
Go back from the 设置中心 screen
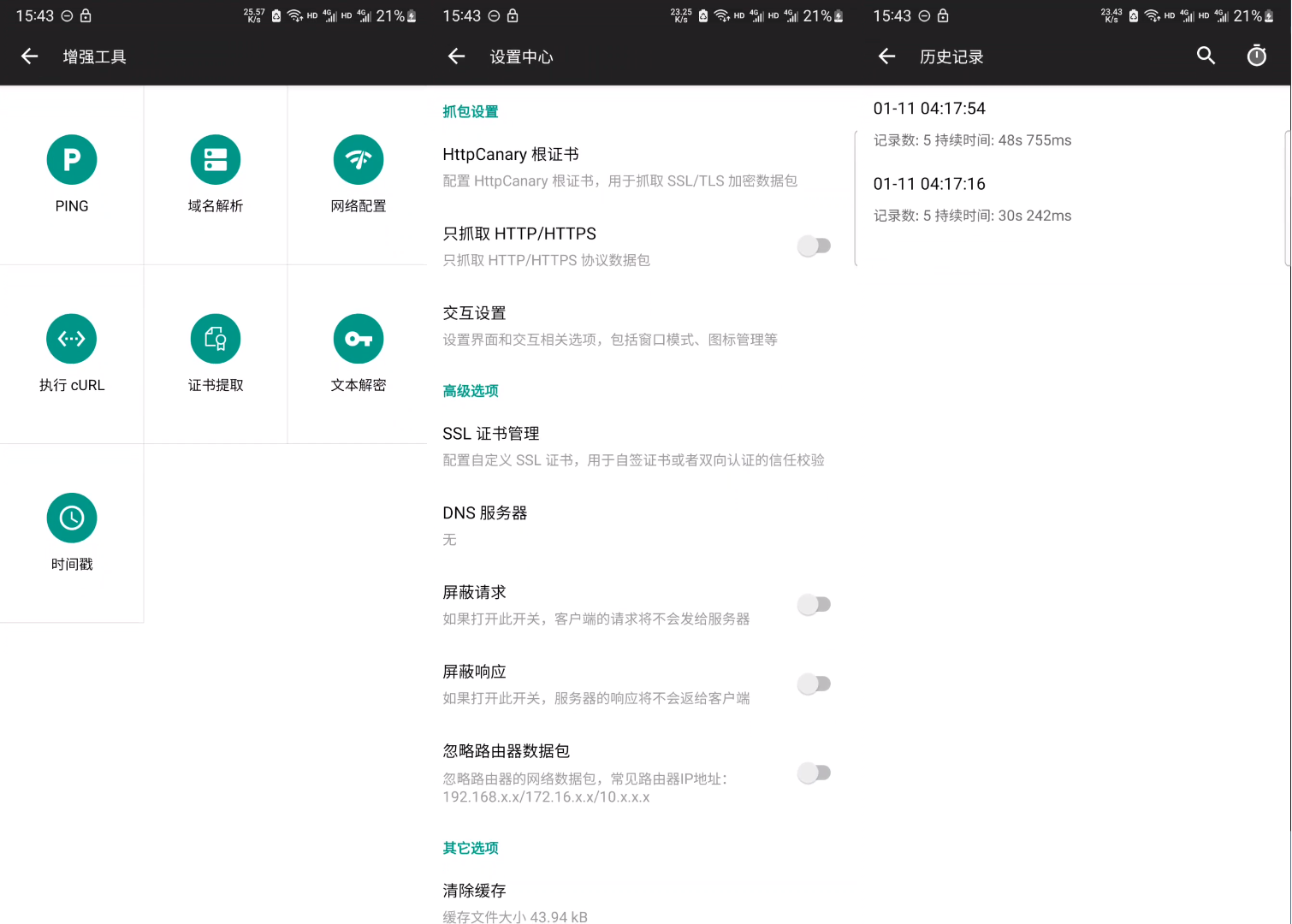point(457,56)
